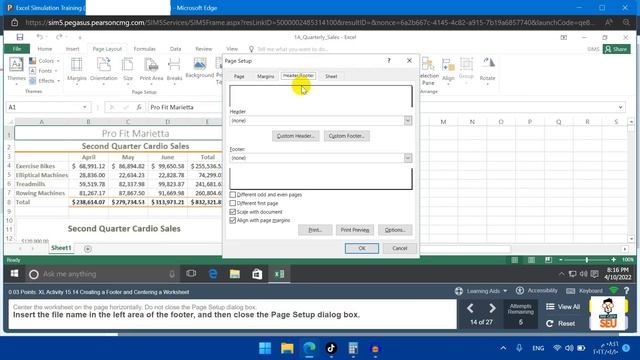Cancel the Page Setup dialog
The image size is (640, 360).
click(400, 248)
